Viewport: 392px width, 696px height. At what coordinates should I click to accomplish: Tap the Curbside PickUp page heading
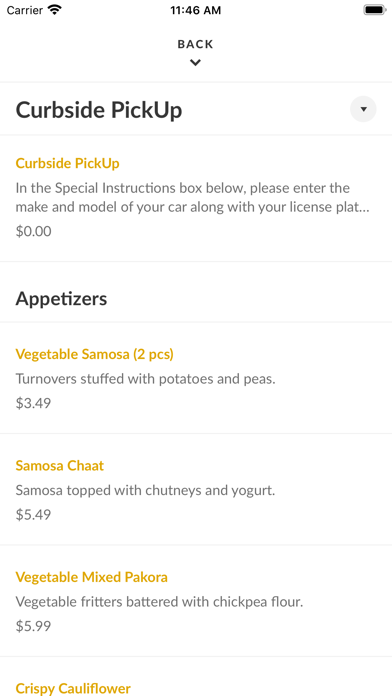coord(99,110)
